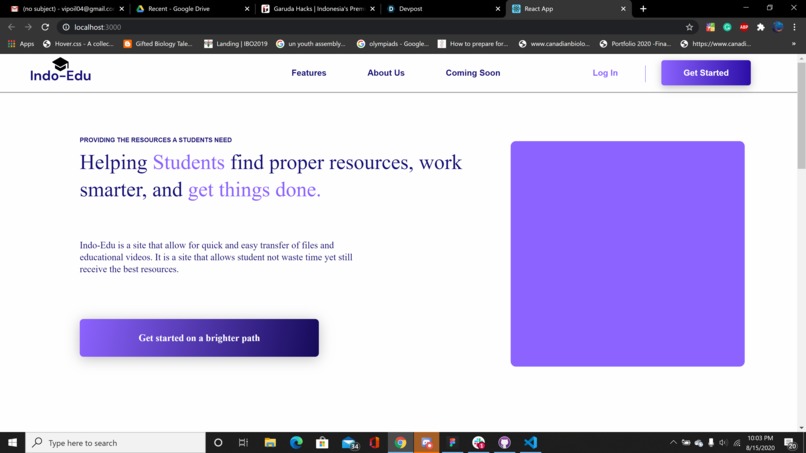806x453 pixels.
Task: Open Visual Studio Code from taskbar
Action: click(x=530, y=443)
